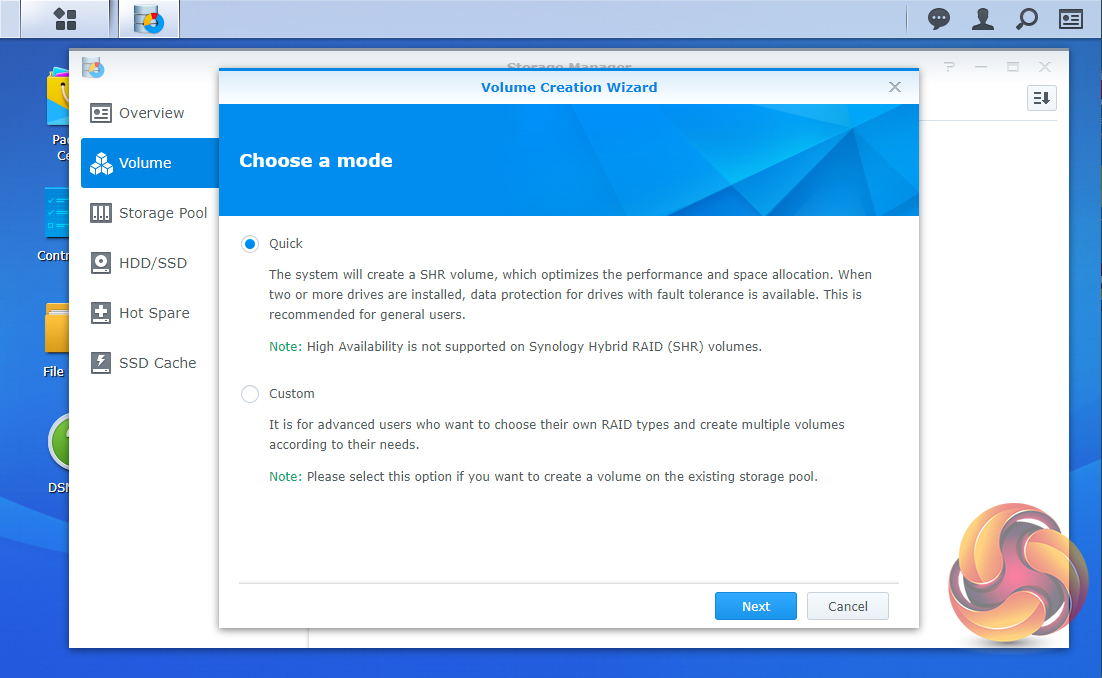Select the Quick mode radio button
1102x678 pixels.
[x=249, y=244]
